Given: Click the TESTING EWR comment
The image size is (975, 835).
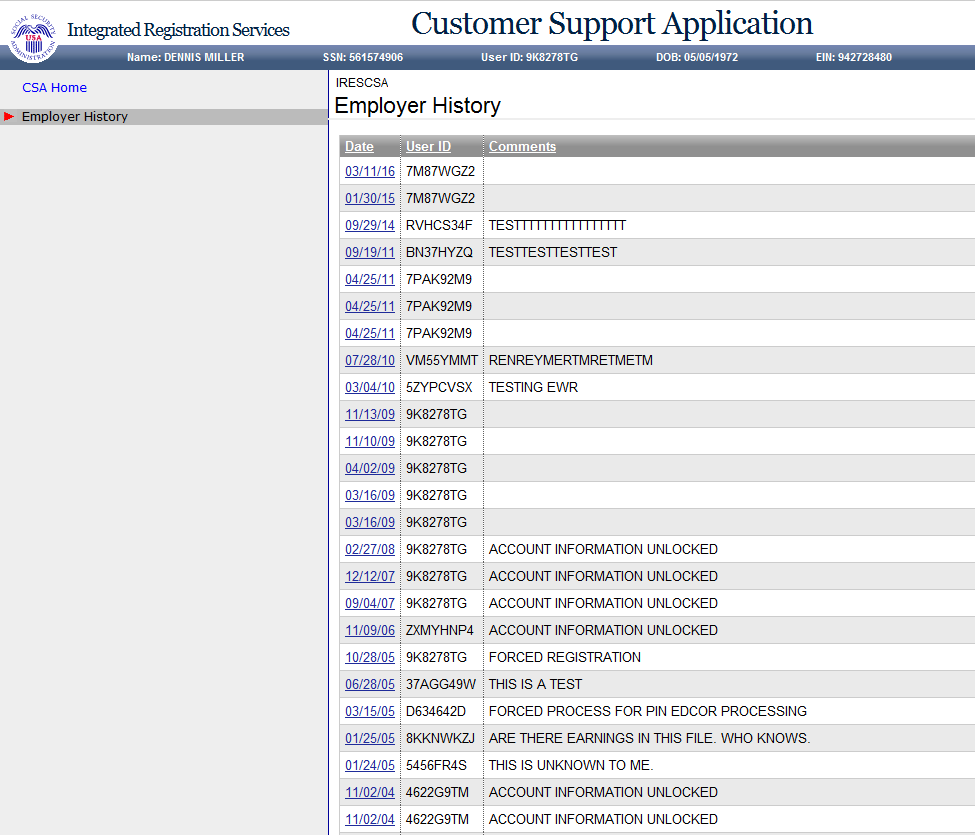Looking at the screenshot, I should coord(534,387).
